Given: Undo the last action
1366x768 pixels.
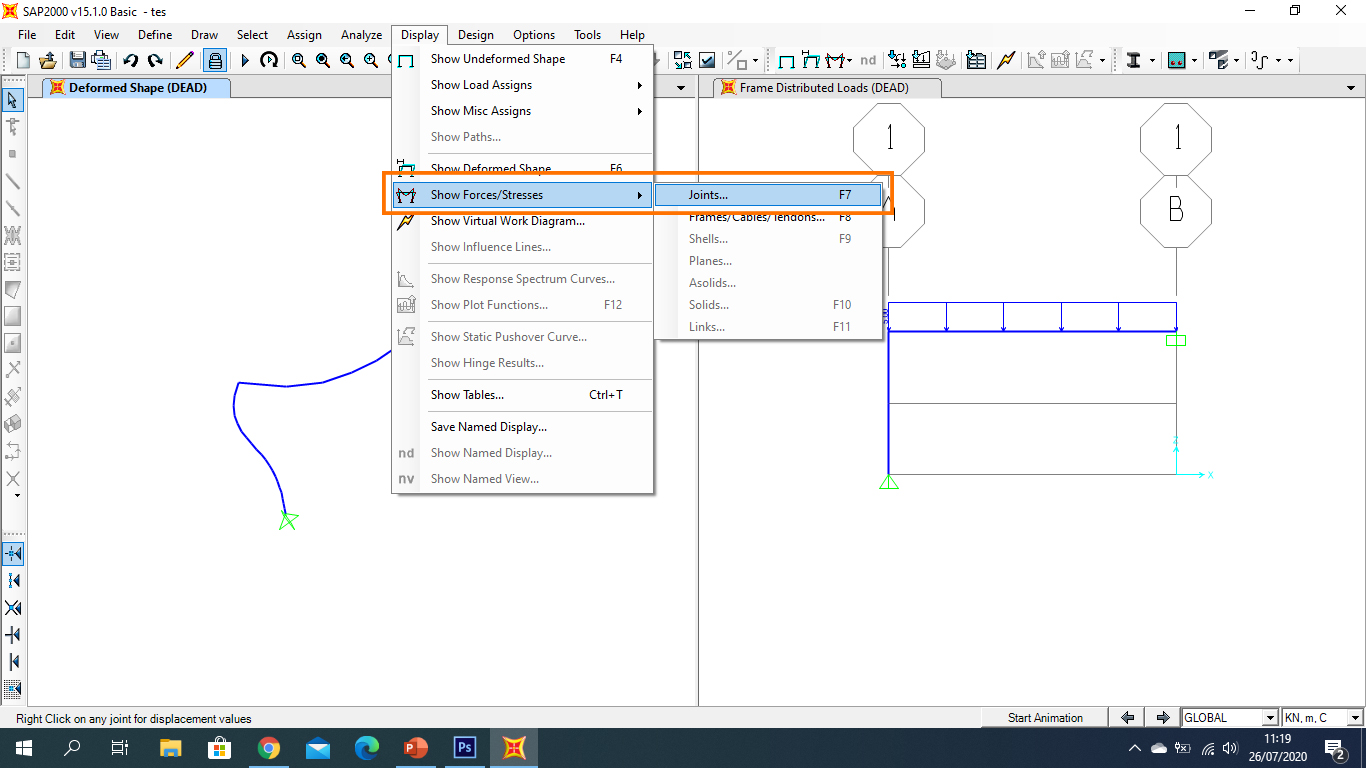Looking at the screenshot, I should click(130, 60).
